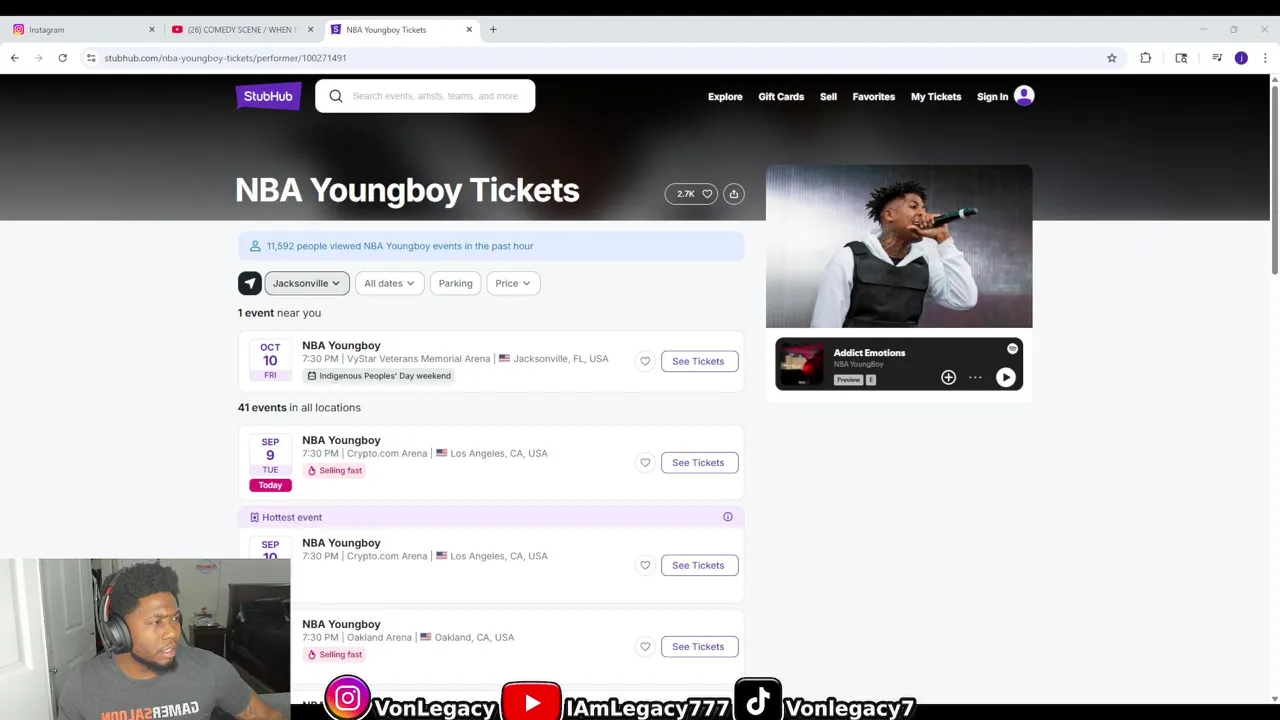The width and height of the screenshot is (1280, 720).
Task: Click the page vertical scrollbar
Action: pos(1274,180)
